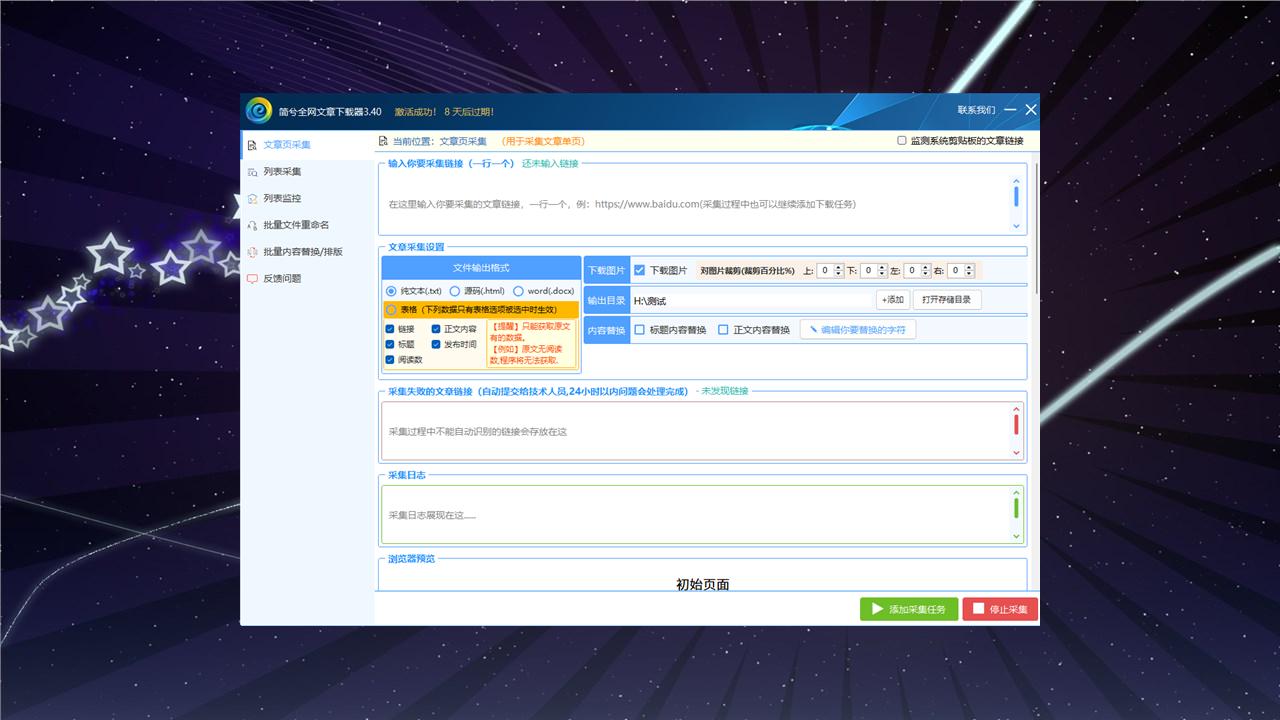Click the 反馈问题 speech bubble icon

252,279
